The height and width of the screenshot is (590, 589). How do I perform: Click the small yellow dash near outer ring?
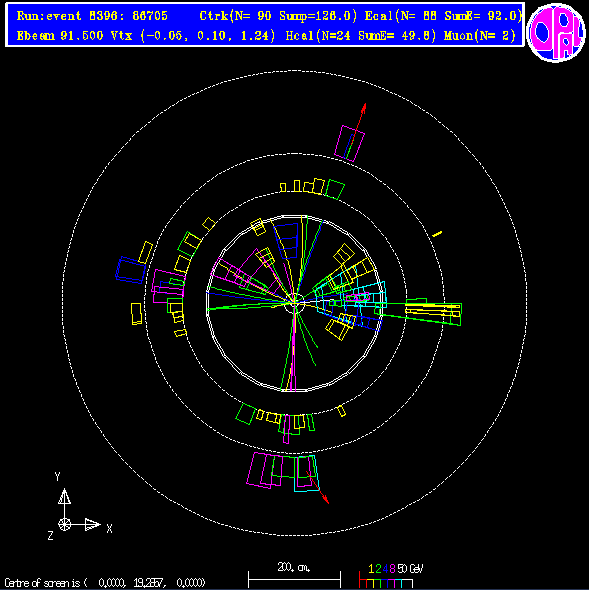pyautogui.click(x=437, y=234)
